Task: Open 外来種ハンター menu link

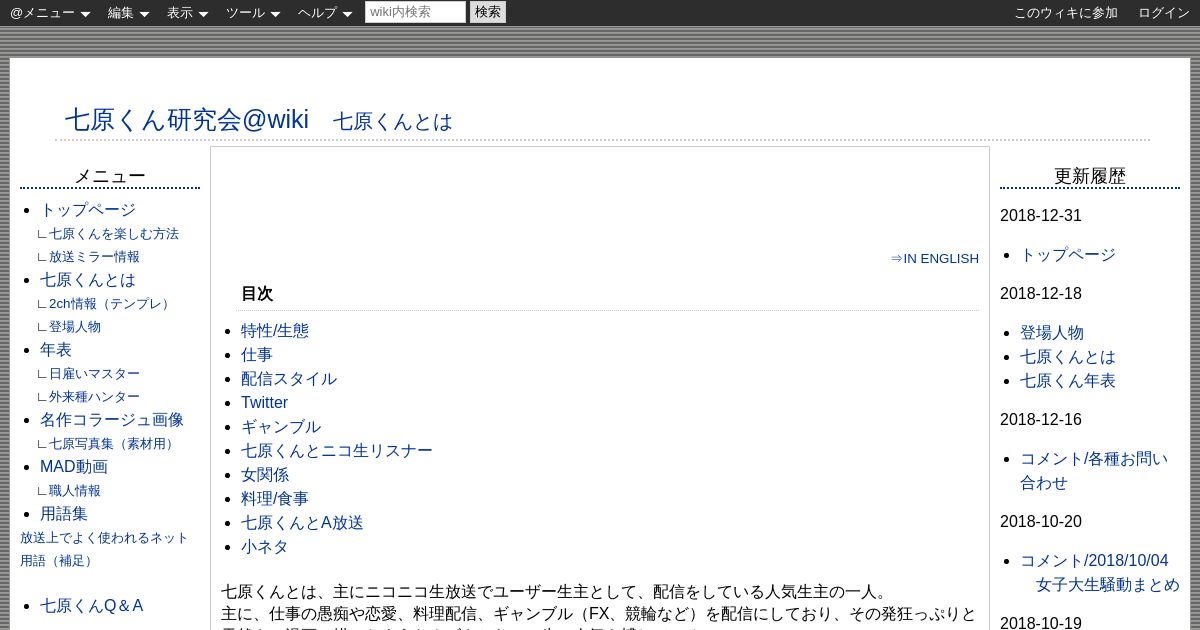Action: [x=94, y=397]
